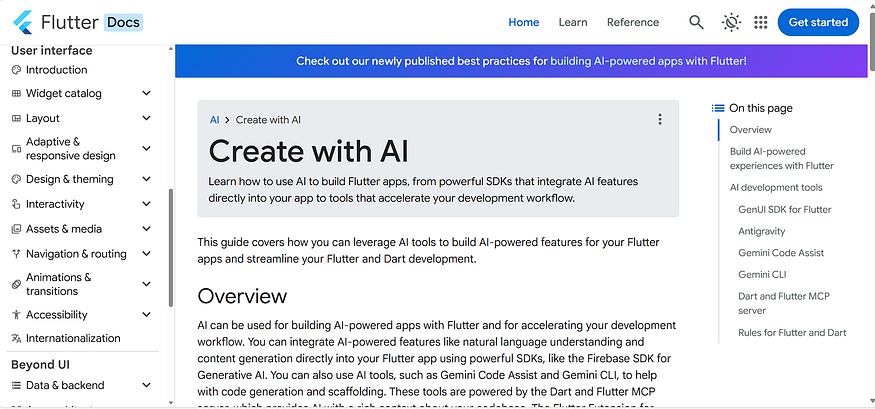Jump to Gemini Code Assist section
The height and width of the screenshot is (409, 875).
tap(781, 253)
